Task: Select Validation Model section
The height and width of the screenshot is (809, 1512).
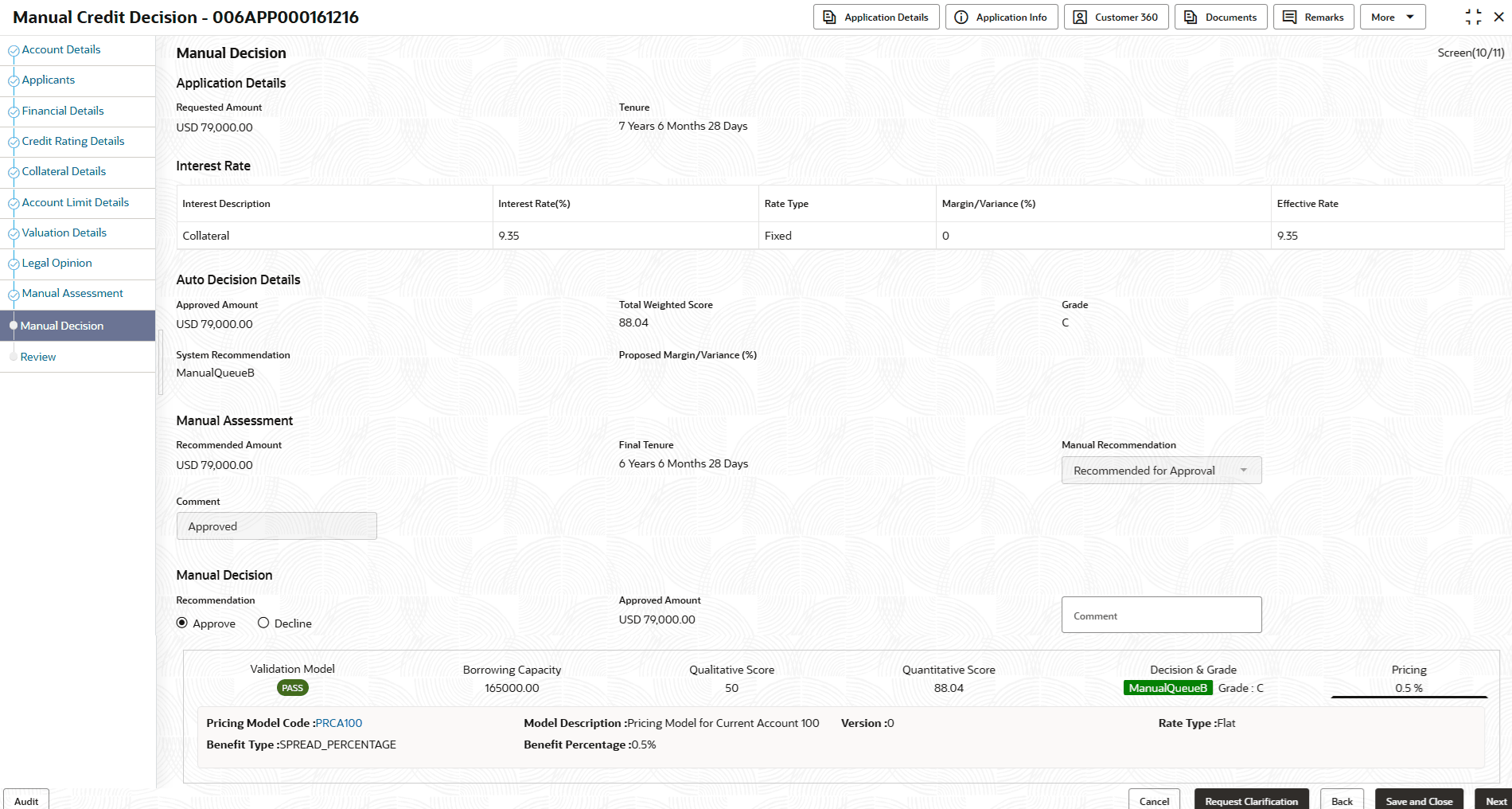Action: tap(293, 679)
